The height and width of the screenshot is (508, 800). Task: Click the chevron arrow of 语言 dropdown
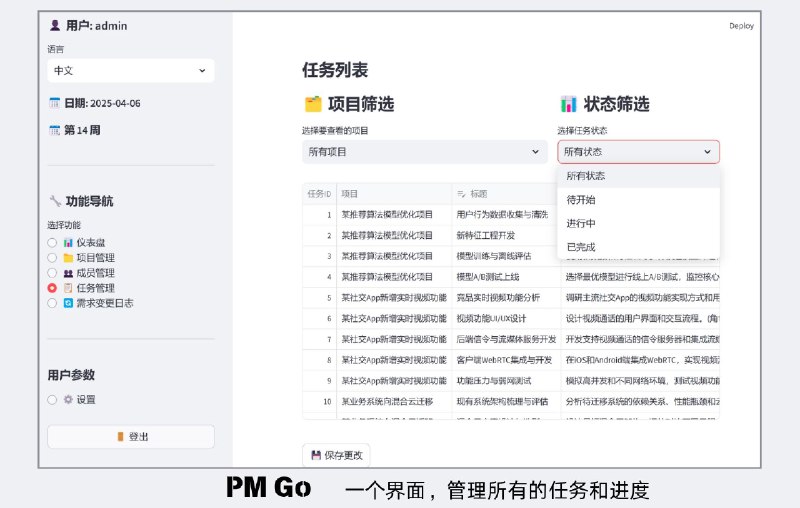(x=202, y=70)
